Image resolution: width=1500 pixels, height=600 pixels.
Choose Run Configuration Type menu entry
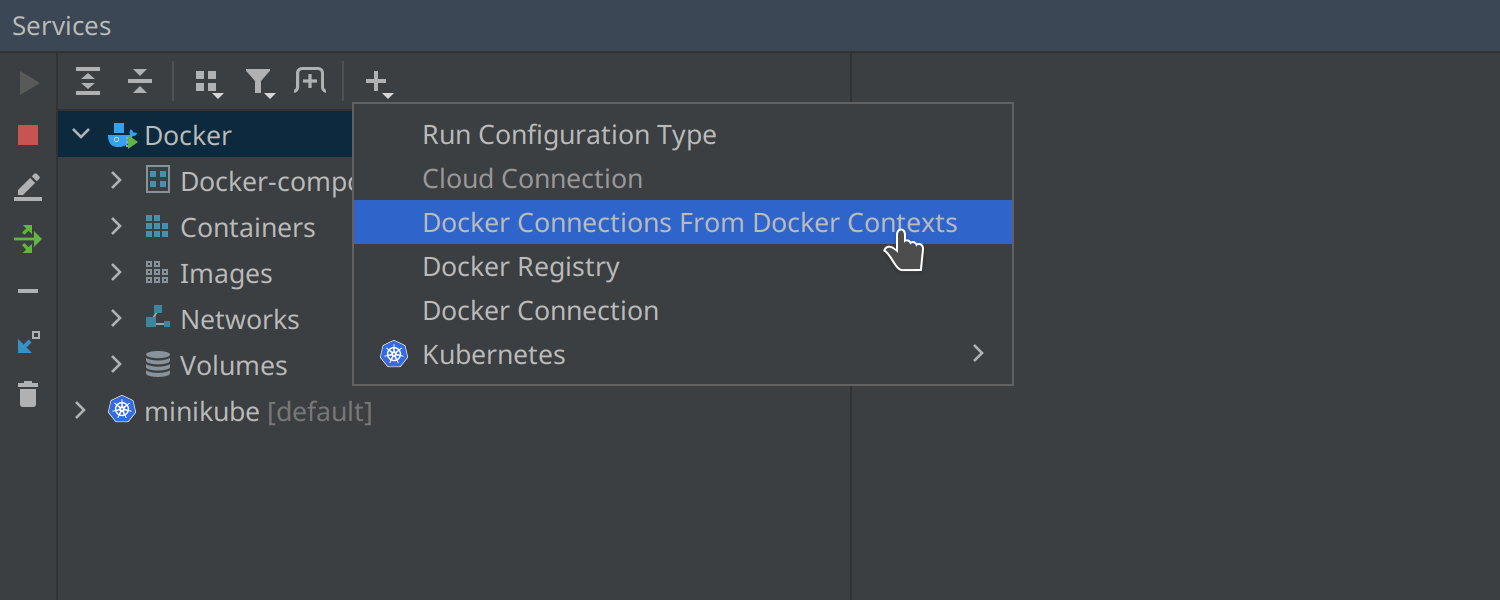[569, 135]
